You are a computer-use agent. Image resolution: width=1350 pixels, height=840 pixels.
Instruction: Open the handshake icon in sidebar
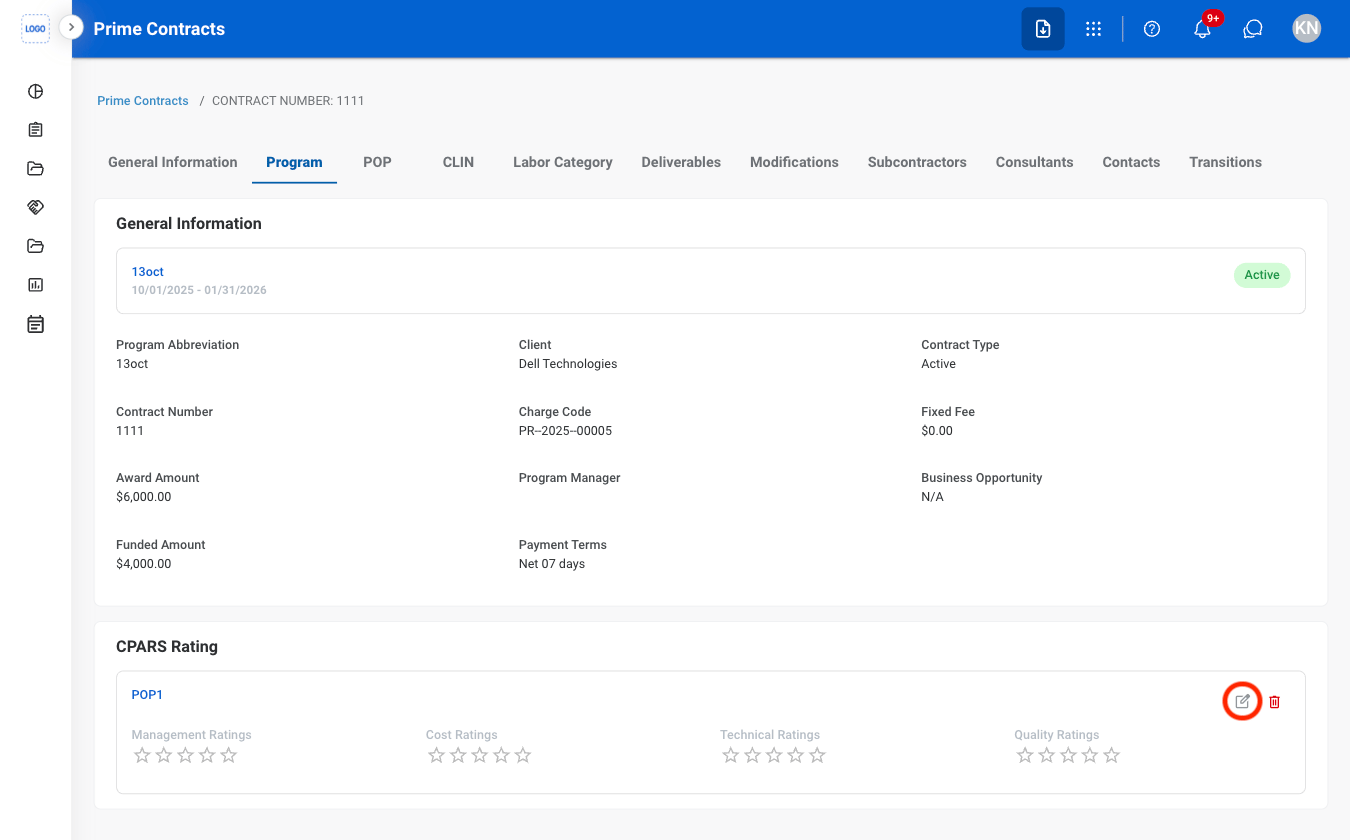click(x=35, y=207)
